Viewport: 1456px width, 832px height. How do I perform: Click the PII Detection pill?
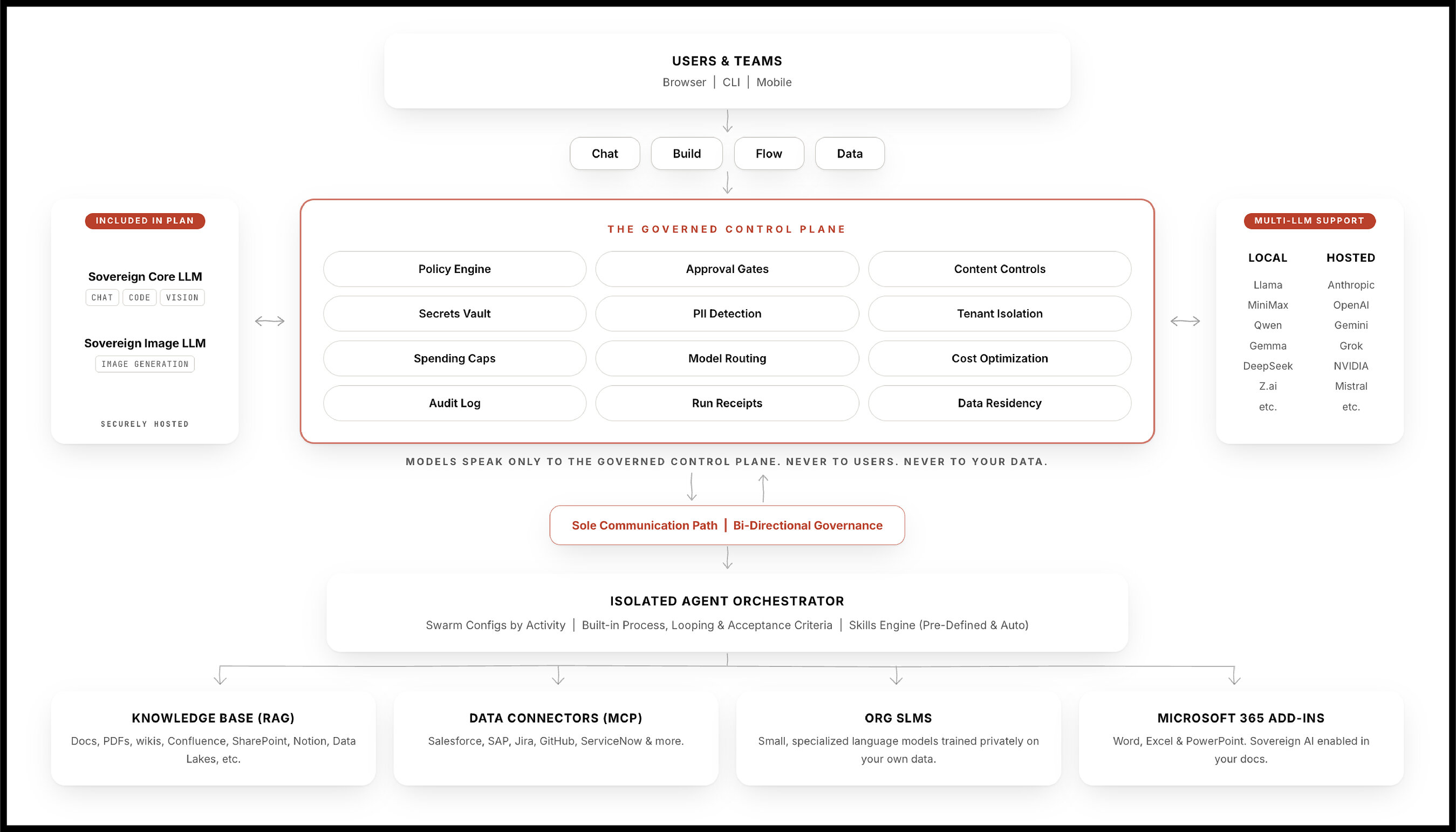(x=727, y=313)
